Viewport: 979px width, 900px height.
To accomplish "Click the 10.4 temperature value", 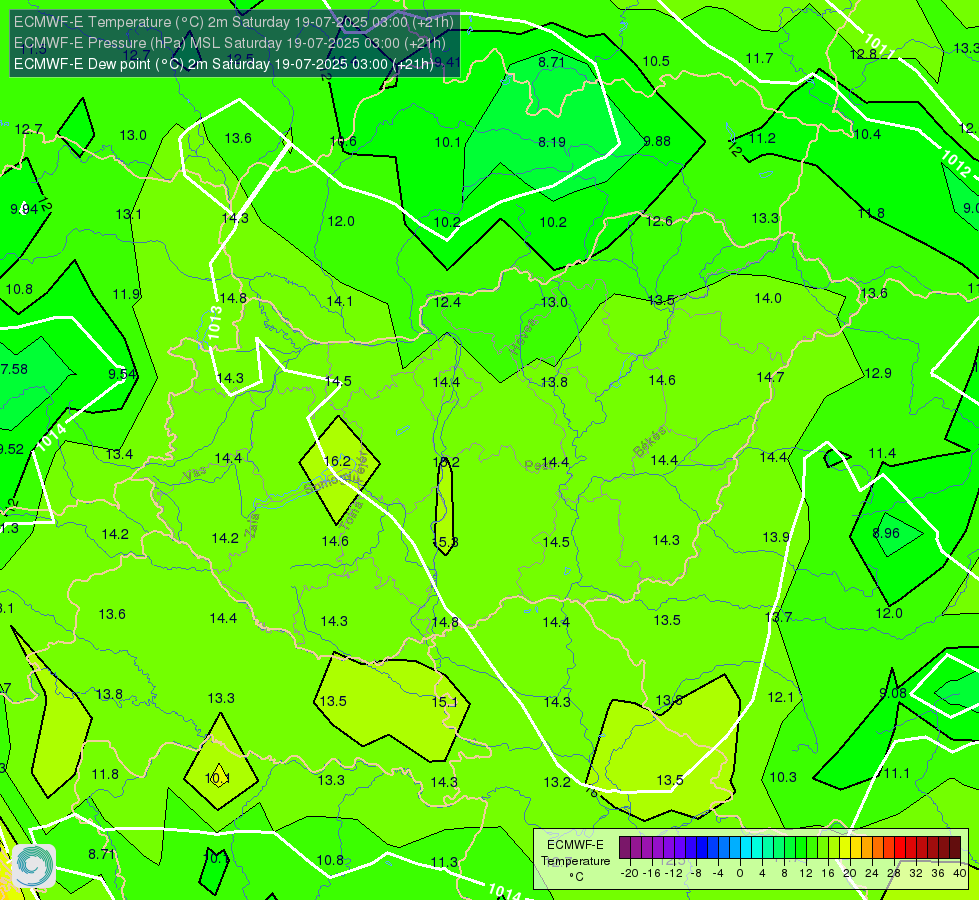I will 867,134.
